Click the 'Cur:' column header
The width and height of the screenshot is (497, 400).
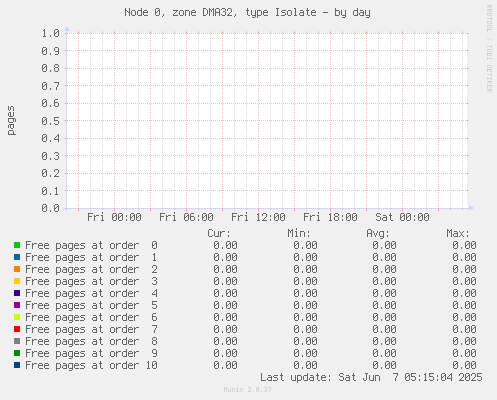219,233
